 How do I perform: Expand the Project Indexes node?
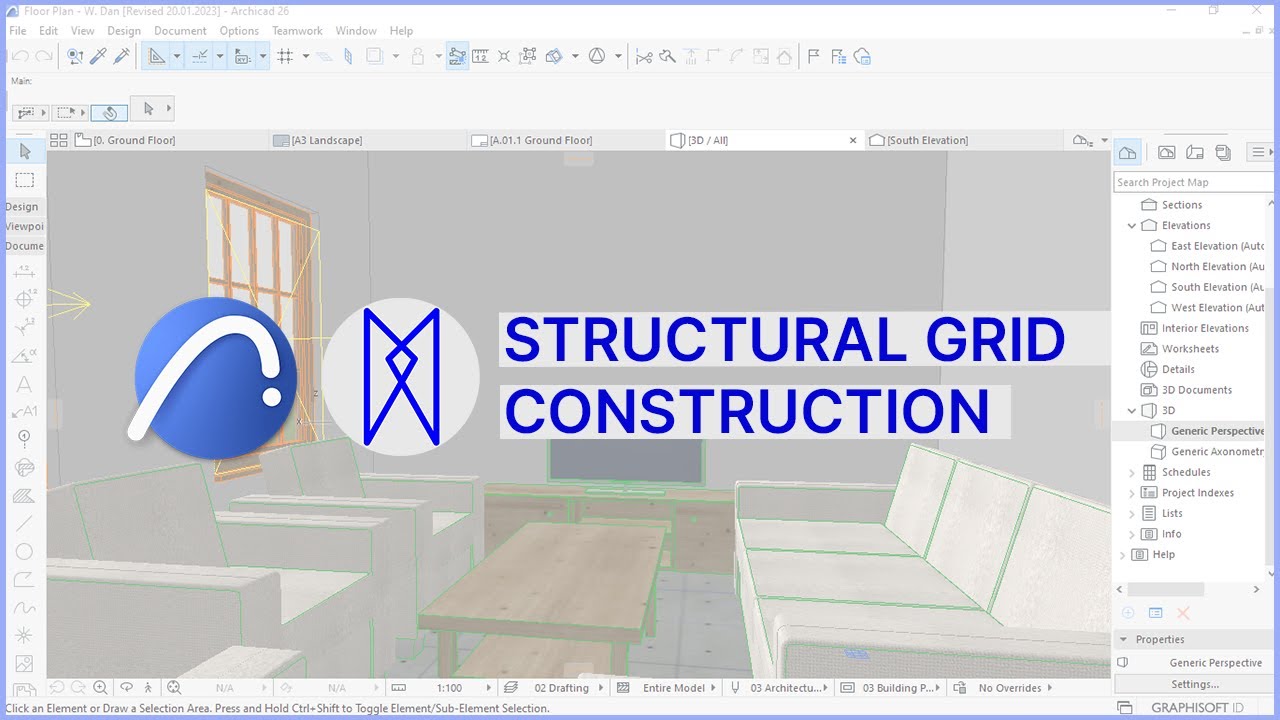click(x=1132, y=493)
